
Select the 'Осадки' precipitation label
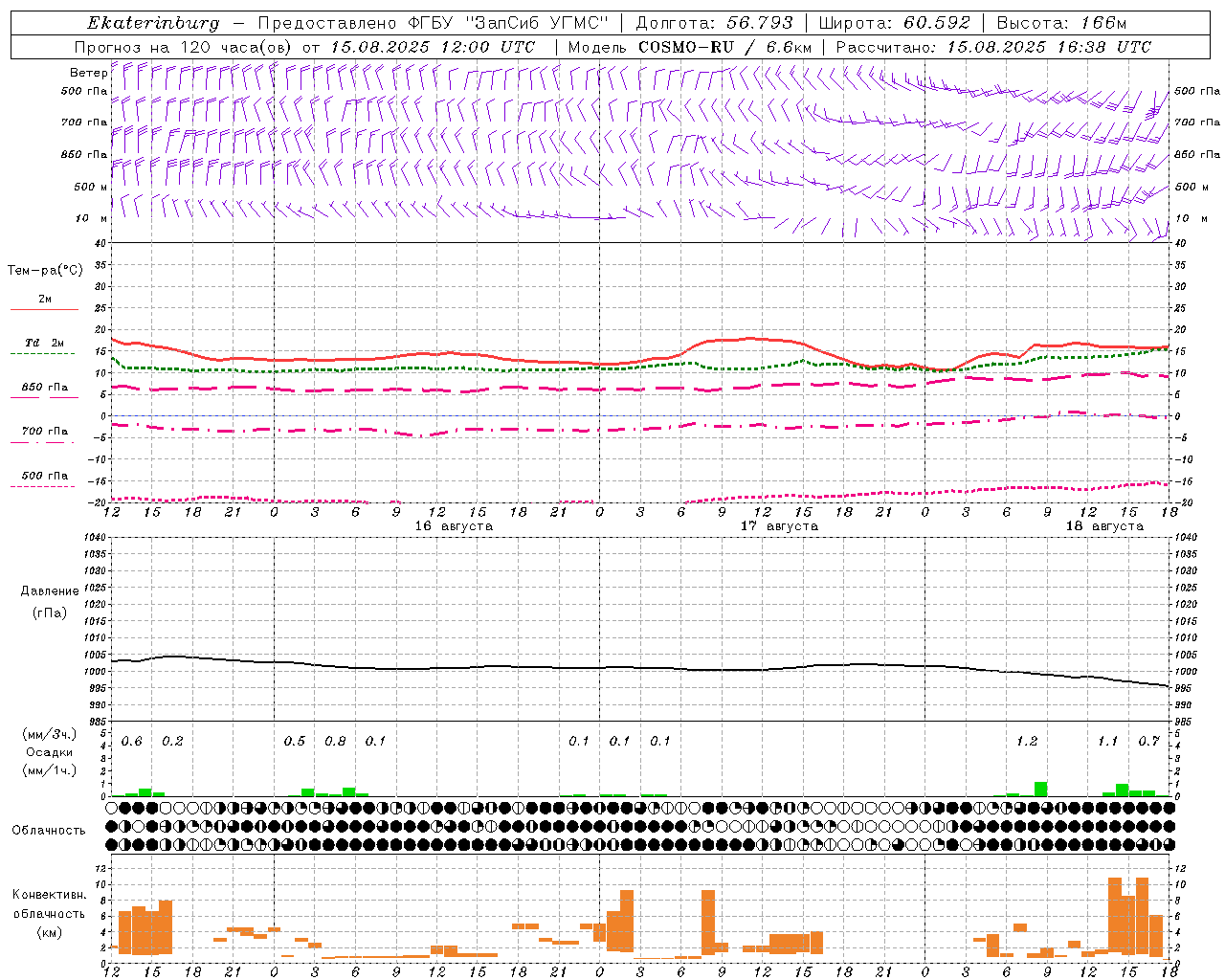point(50,752)
